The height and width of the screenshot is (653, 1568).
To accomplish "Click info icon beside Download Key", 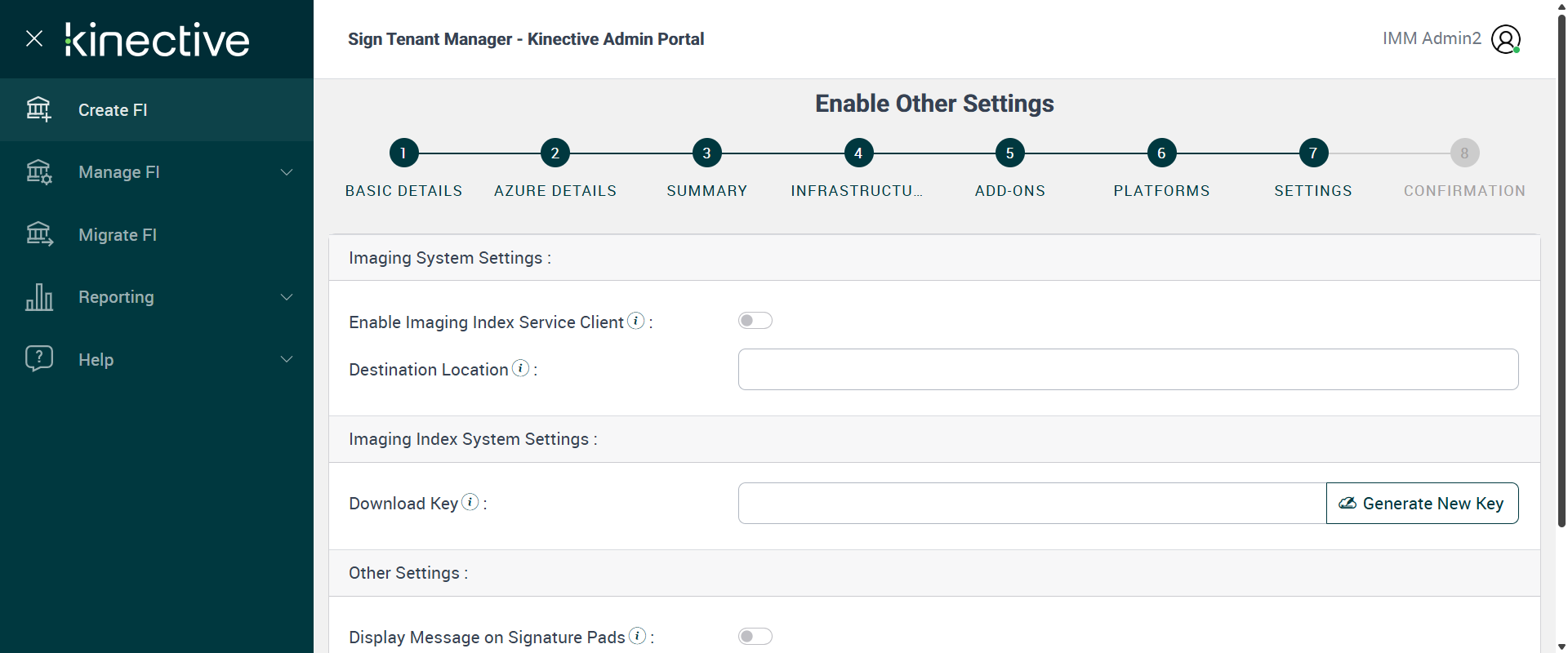I will [470, 502].
